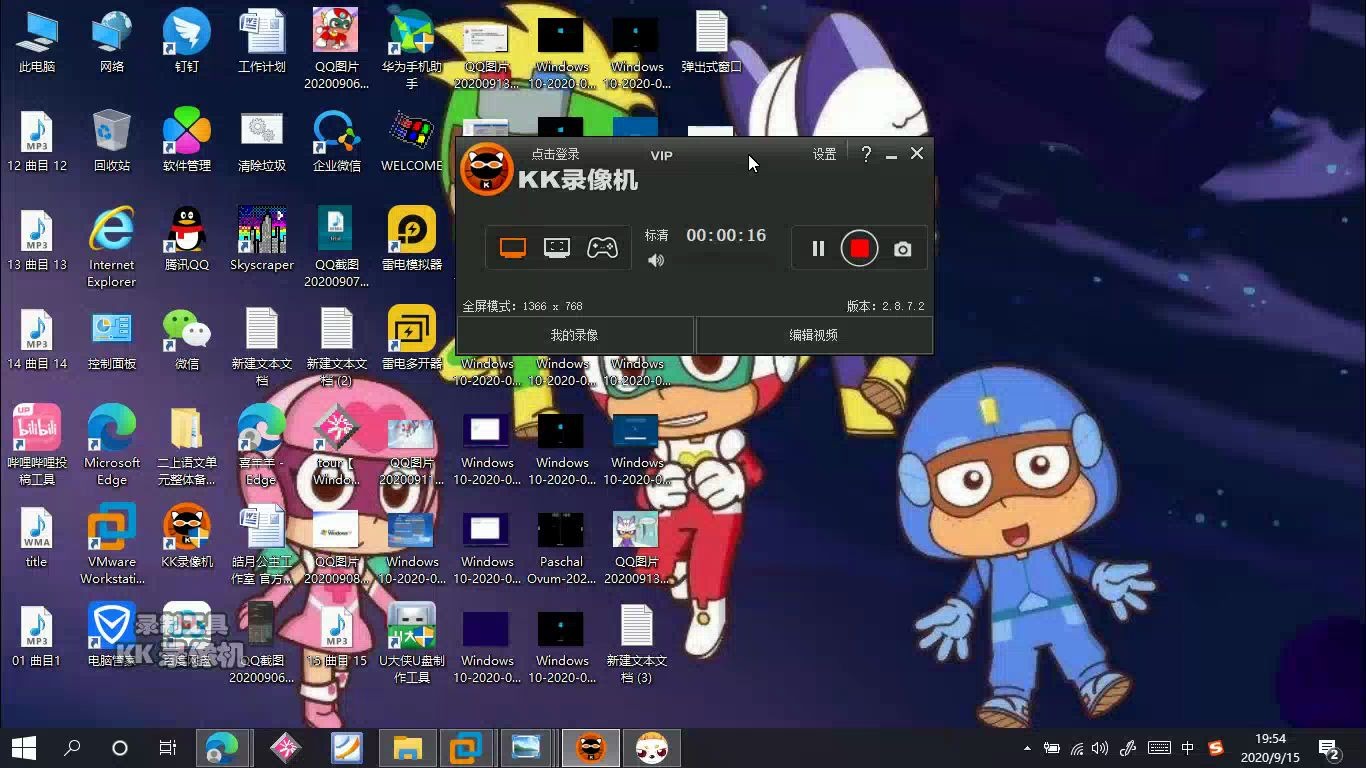Open 设置 in KK录像机
The width and height of the screenshot is (1366, 768).
click(x=824, y=154)
